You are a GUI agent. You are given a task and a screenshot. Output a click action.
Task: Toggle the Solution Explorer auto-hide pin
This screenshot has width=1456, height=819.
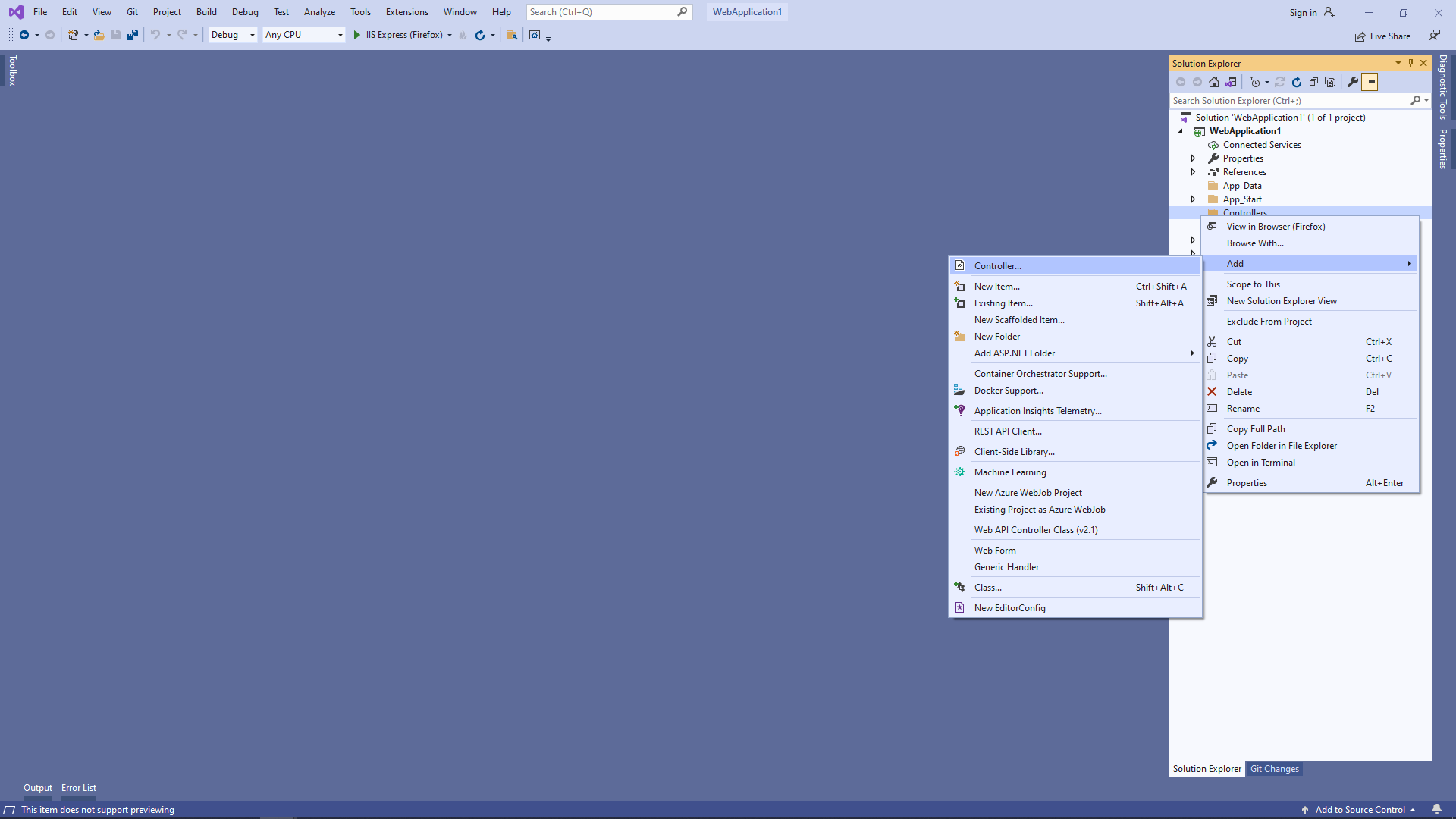1410,63
